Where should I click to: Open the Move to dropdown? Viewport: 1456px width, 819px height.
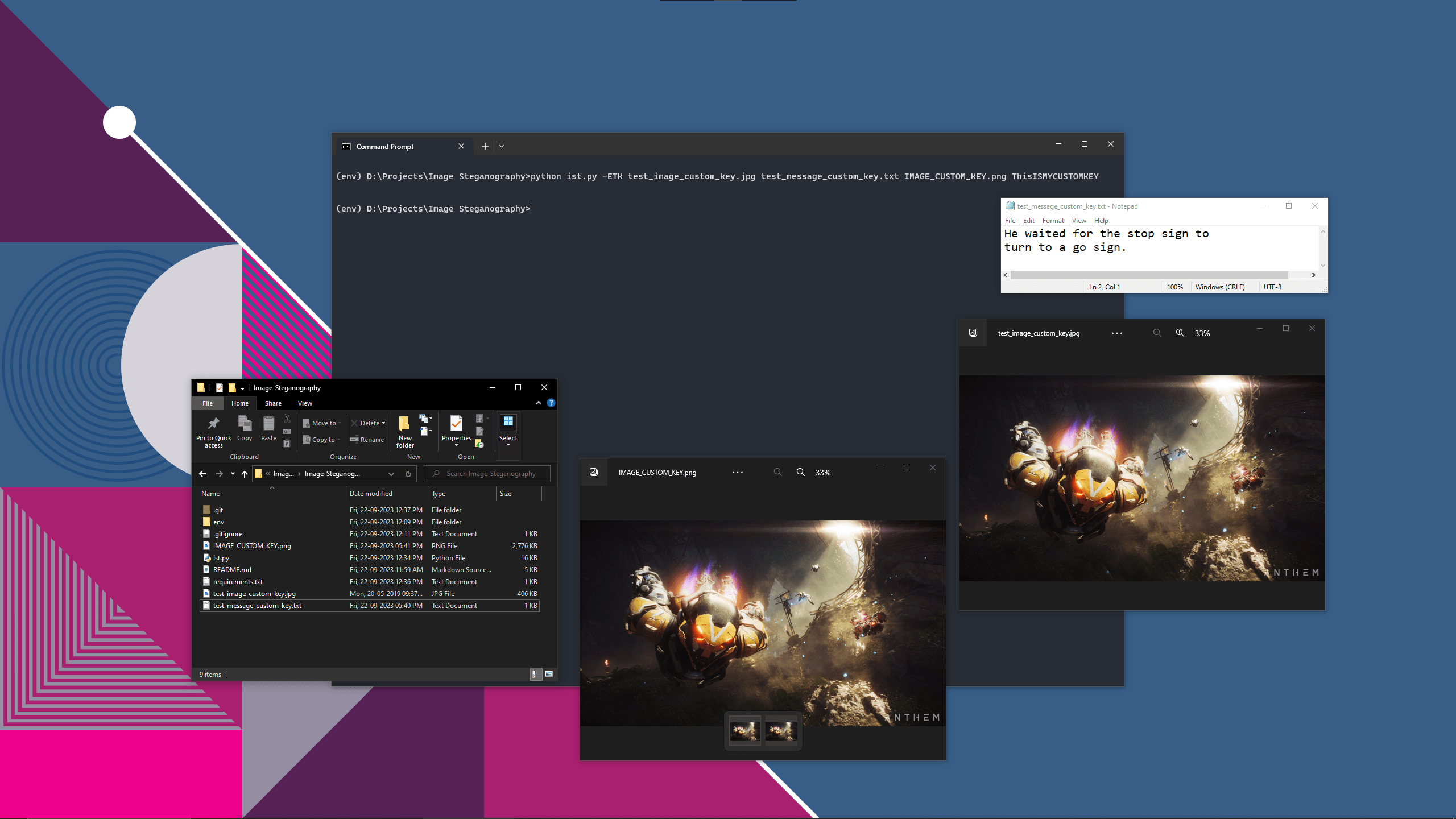[322, 423]
